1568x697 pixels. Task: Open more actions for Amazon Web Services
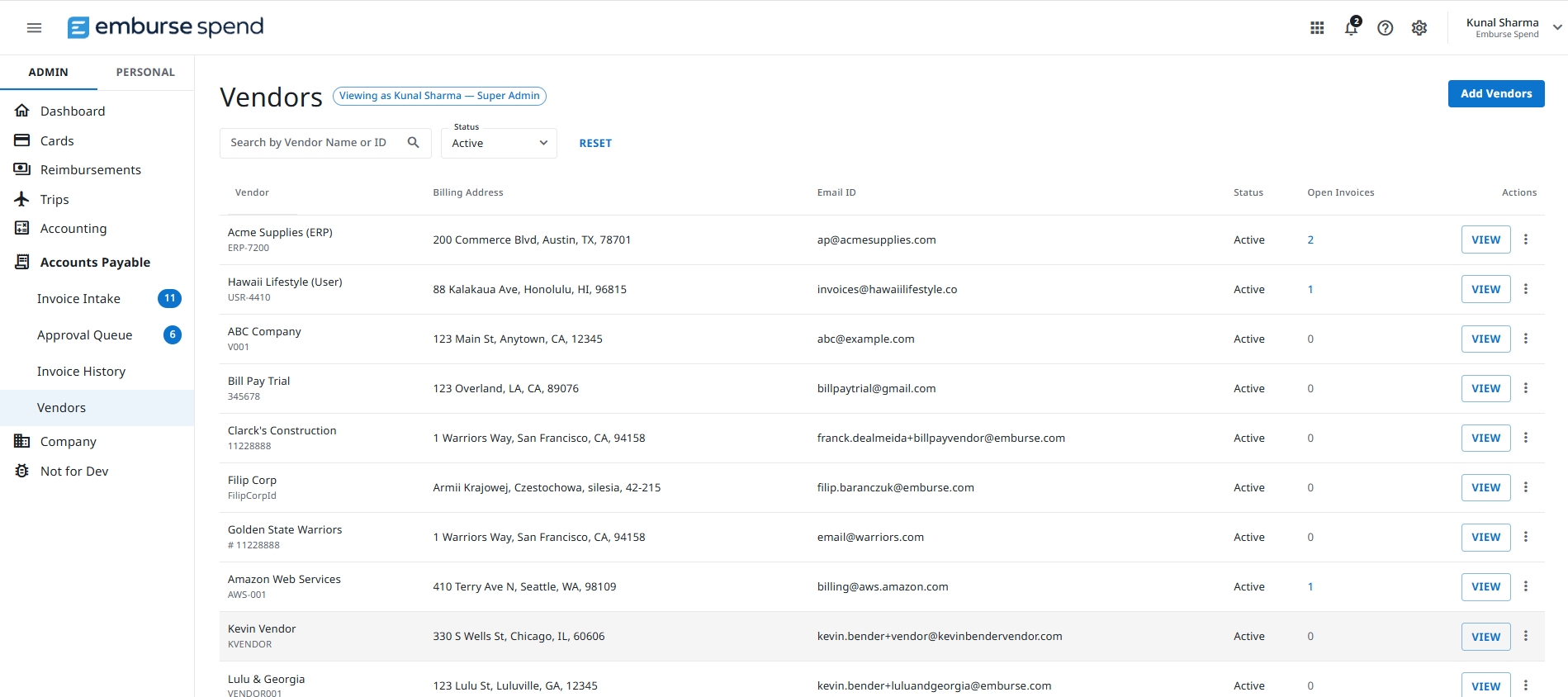(1525, 586)
